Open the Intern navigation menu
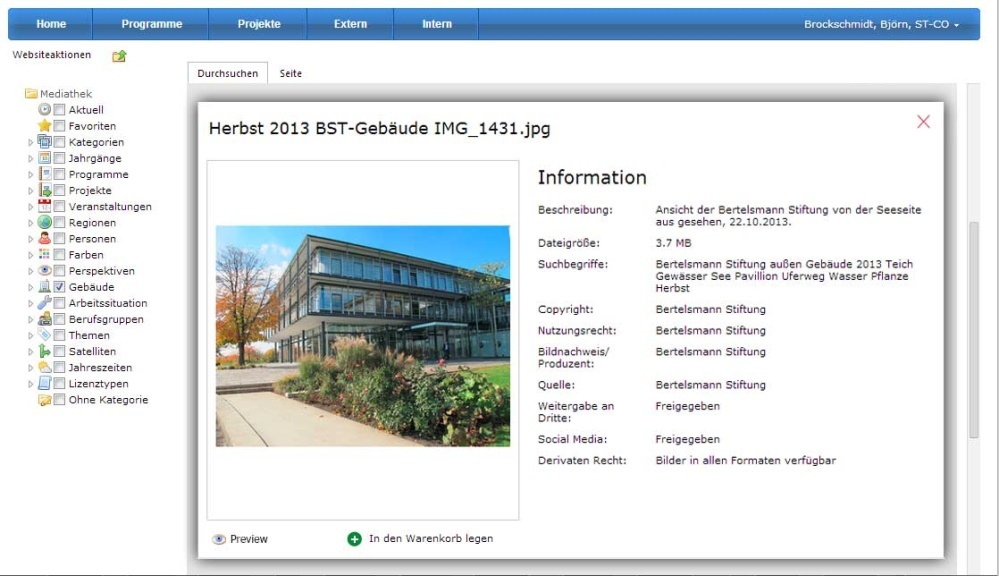The image size is (999, 576). (x=436, y=24)
